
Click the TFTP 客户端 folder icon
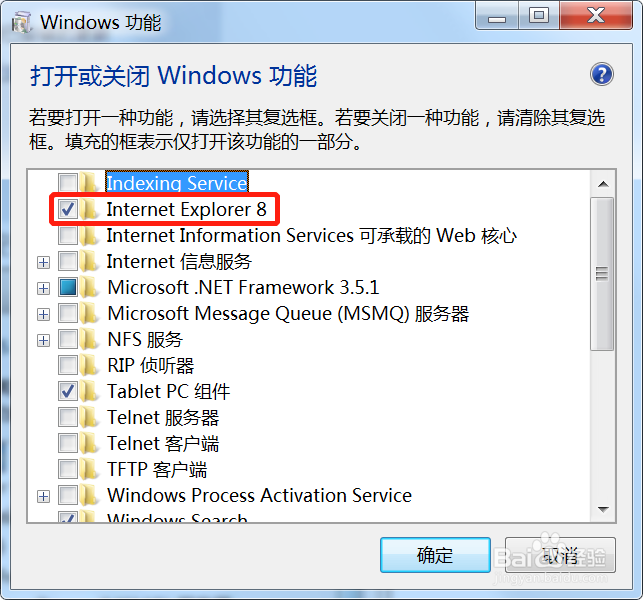tap(88, 469)
